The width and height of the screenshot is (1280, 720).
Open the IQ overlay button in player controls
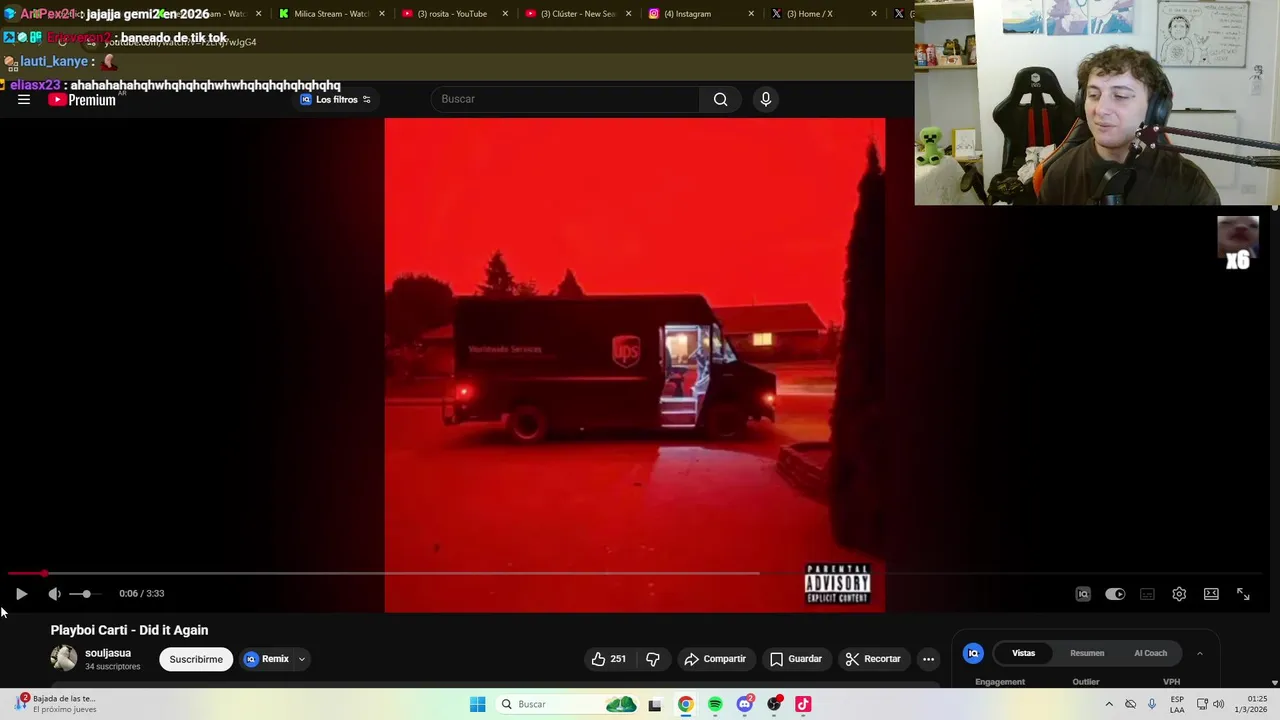(x=1083, y=594)
